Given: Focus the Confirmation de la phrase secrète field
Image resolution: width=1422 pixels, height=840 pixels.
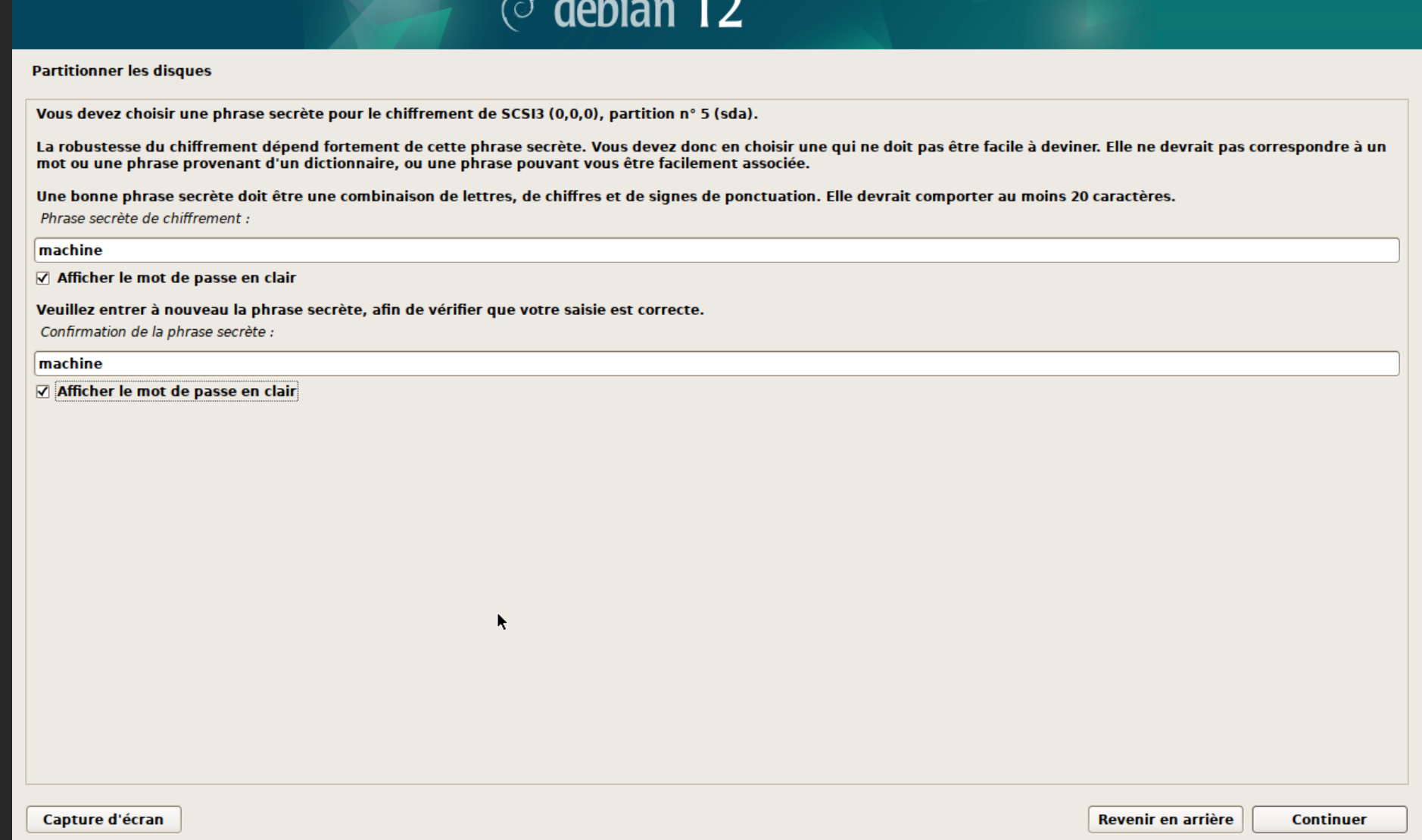Looking at the screenshot, I should point(716,363).
